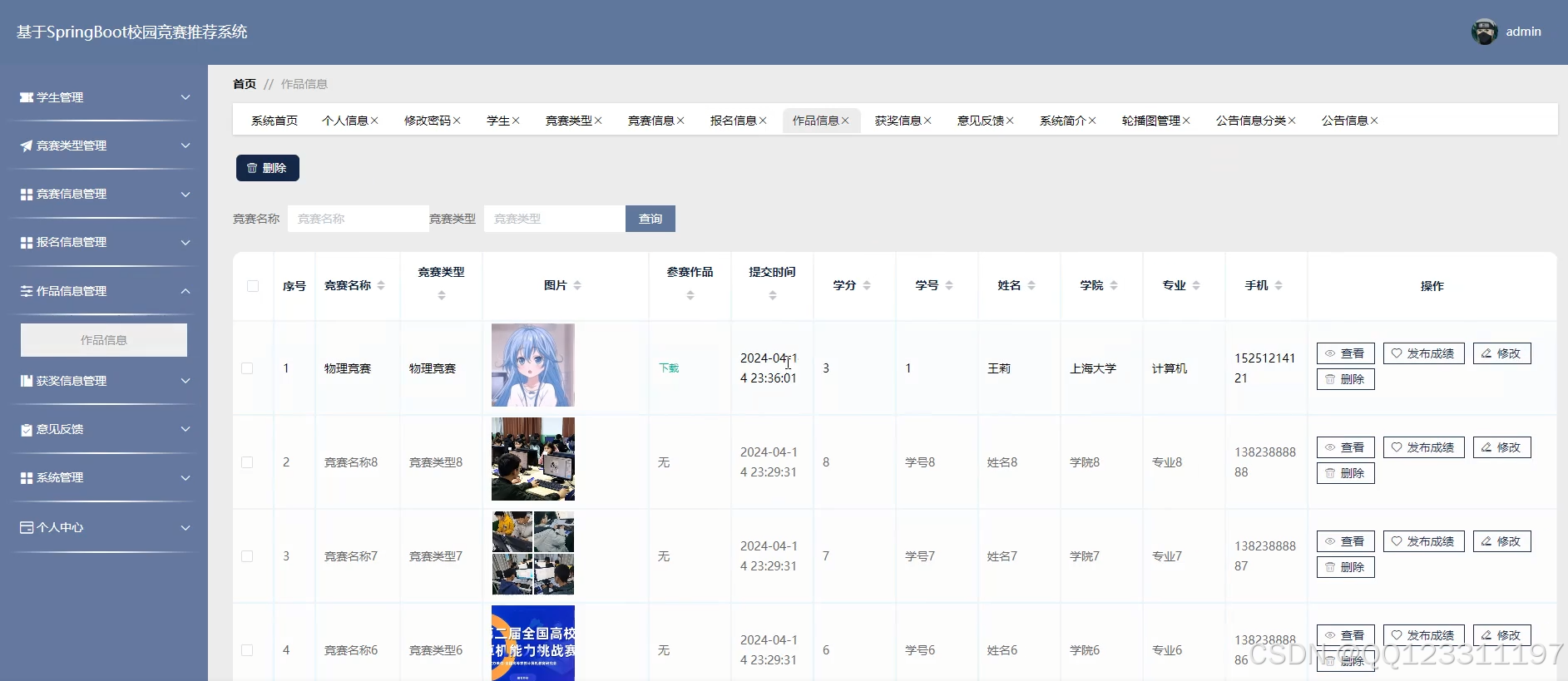Click the 首页 breadcrumb link
Image resolution: width=1568 pixels, height=681 pixels.
(245, 84)
